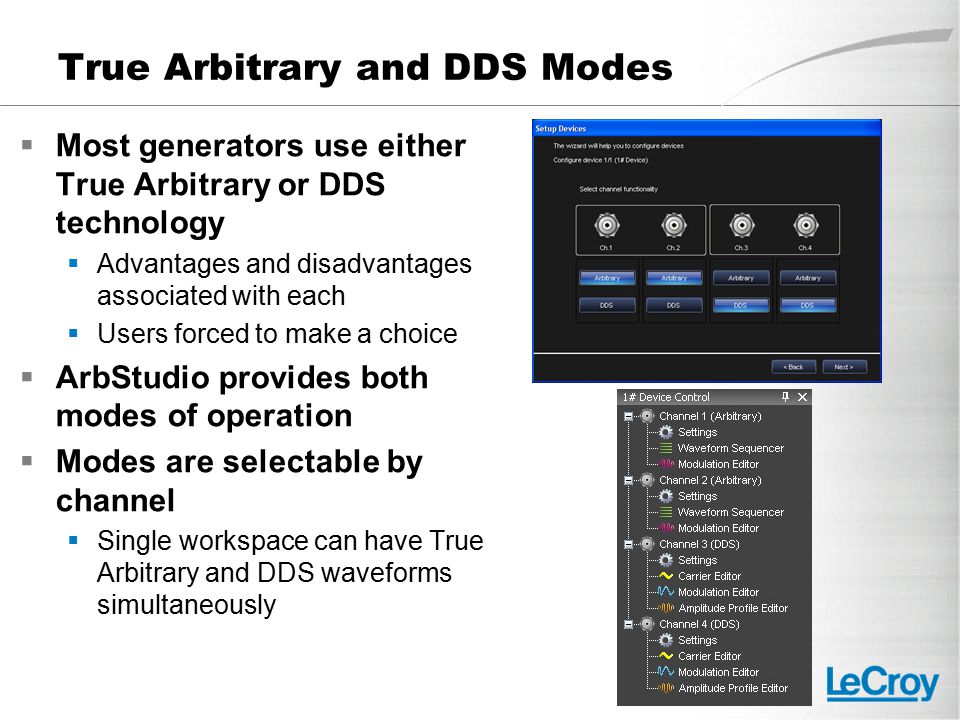Open Channel 1 Waveform Sequencer icon
This screenshot has width=960, height=720.
pyautogui.click(x=666, y=448)
